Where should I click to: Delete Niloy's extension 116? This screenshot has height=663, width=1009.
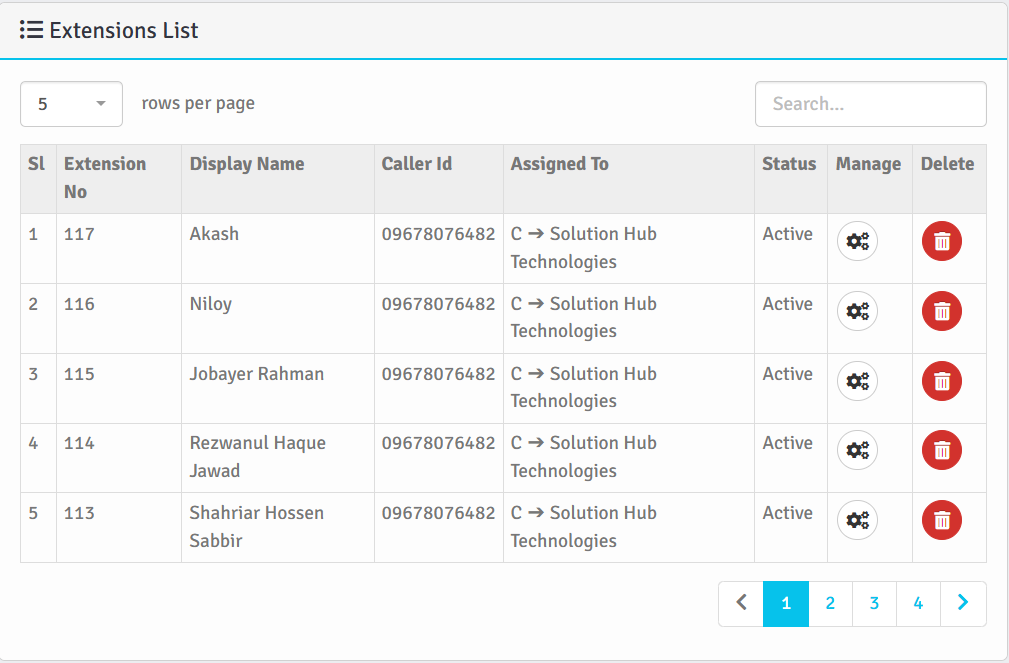(x=941, y=311)
